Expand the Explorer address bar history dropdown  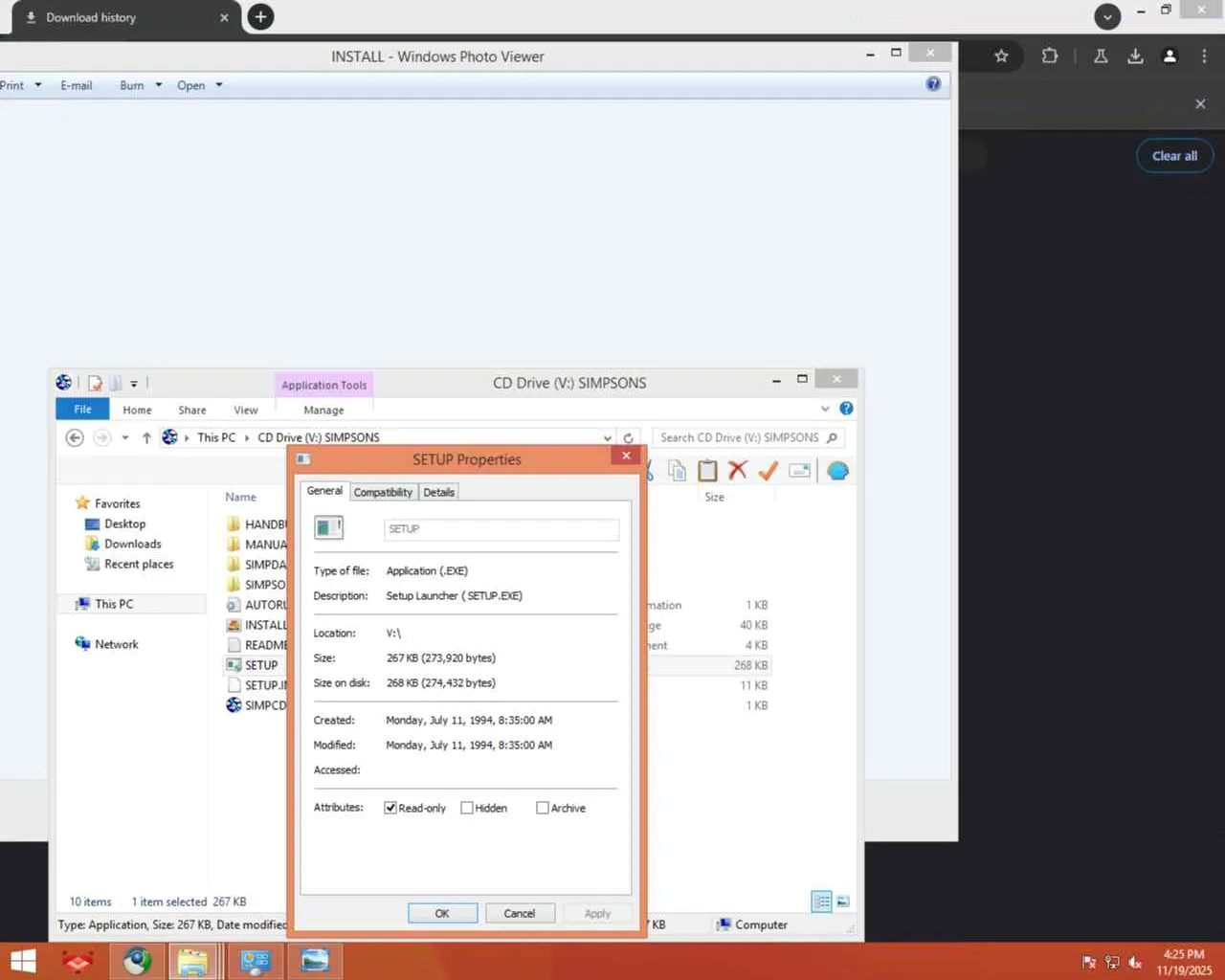tap(608, 437)
